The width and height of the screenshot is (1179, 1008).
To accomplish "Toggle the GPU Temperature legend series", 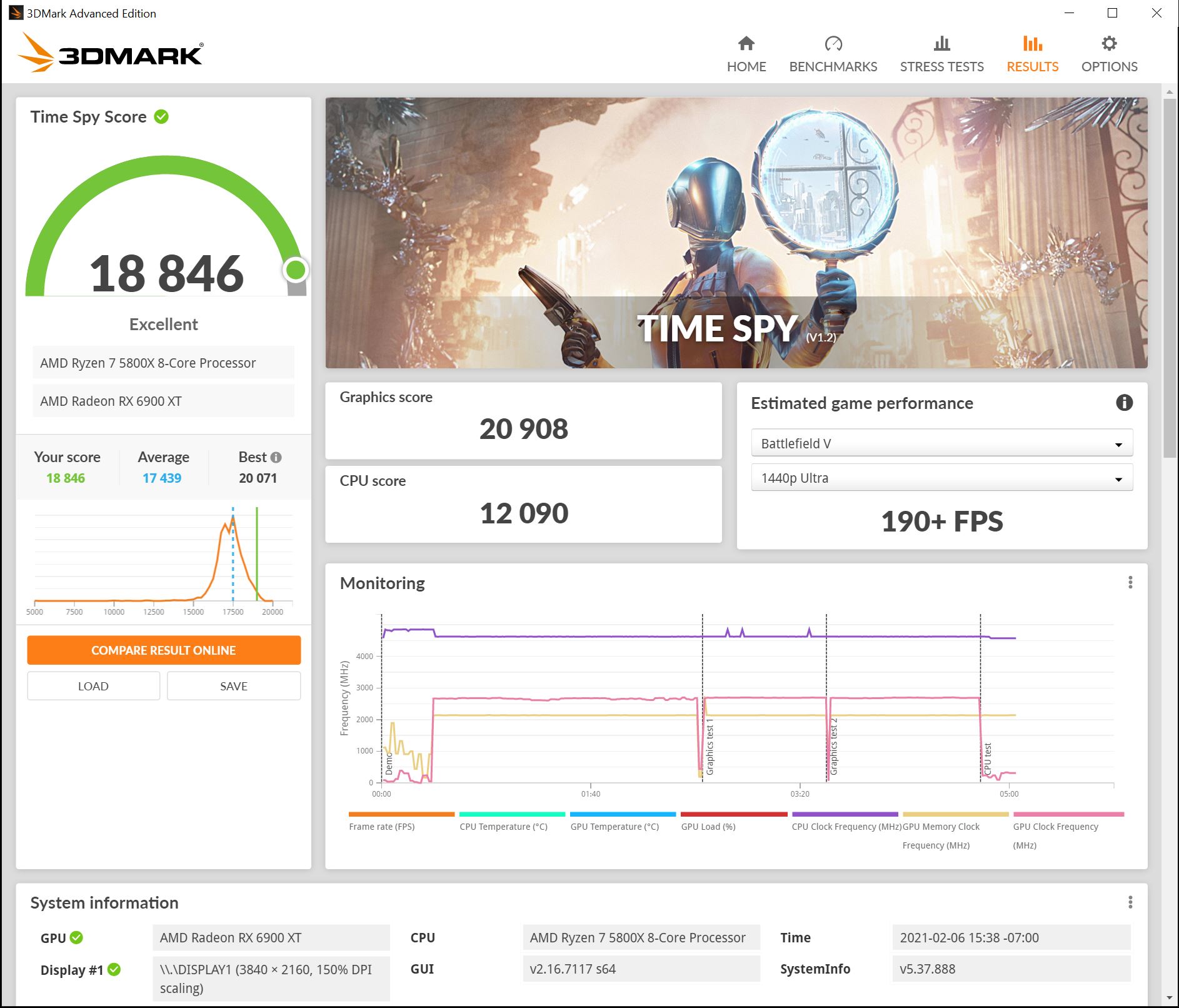I will click(x=615, y=826).
